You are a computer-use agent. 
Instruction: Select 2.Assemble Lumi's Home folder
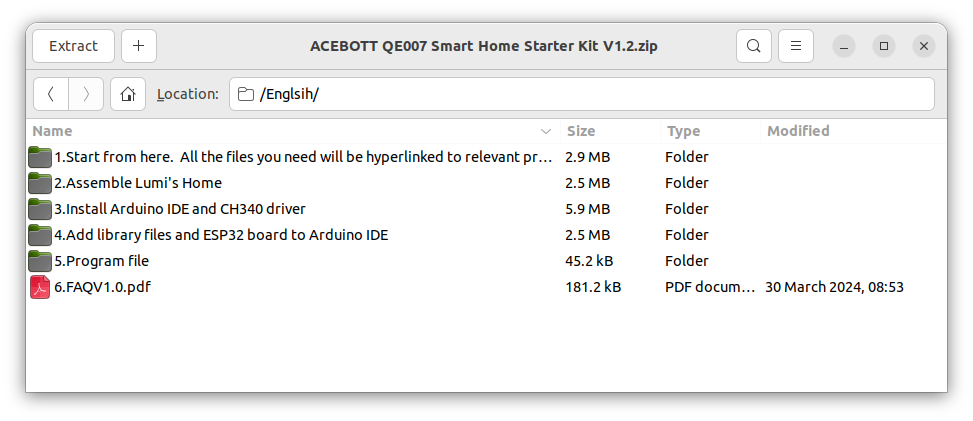click(x=486, y=183)
